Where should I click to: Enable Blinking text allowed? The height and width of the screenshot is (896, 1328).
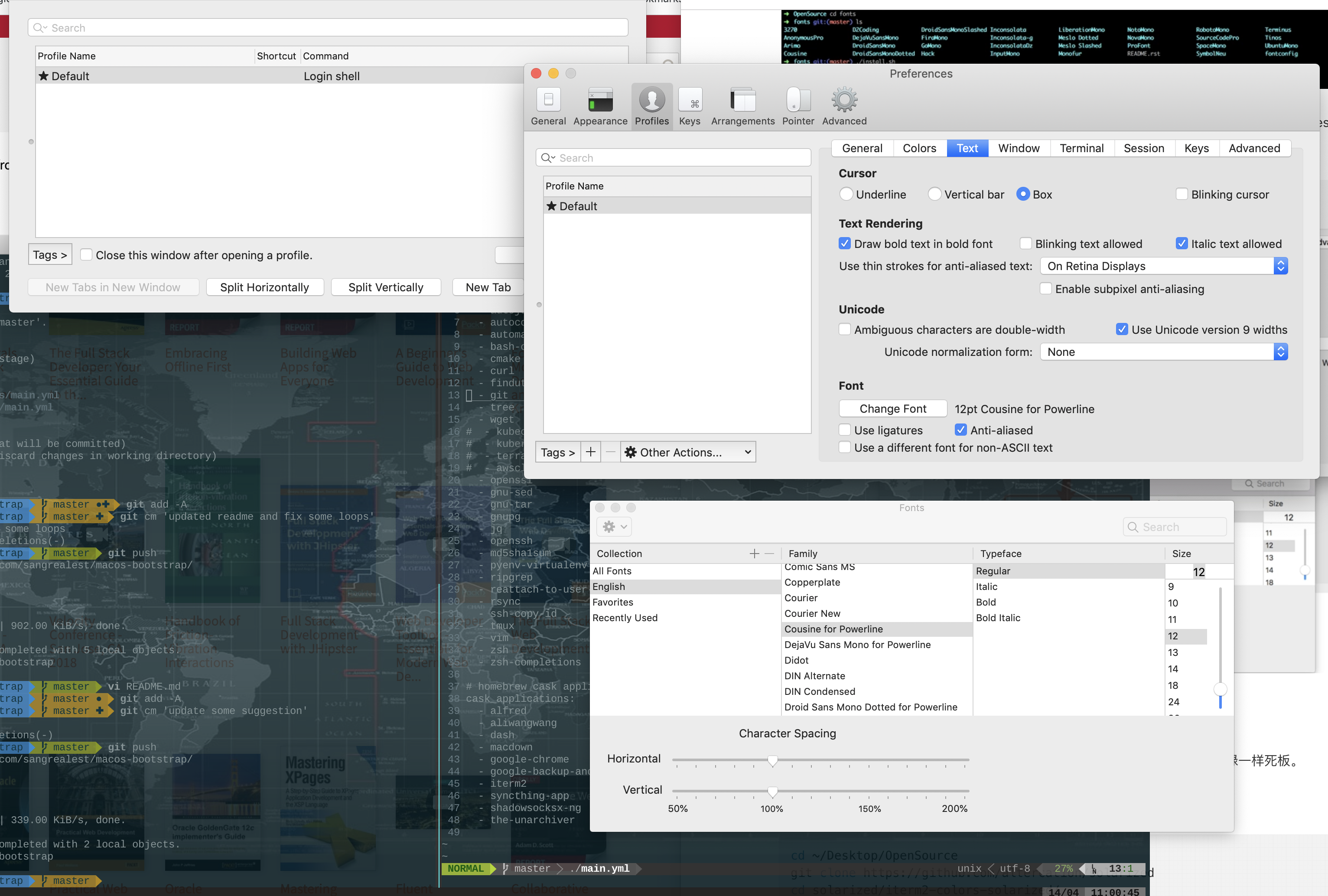(x=1025, y=244)
